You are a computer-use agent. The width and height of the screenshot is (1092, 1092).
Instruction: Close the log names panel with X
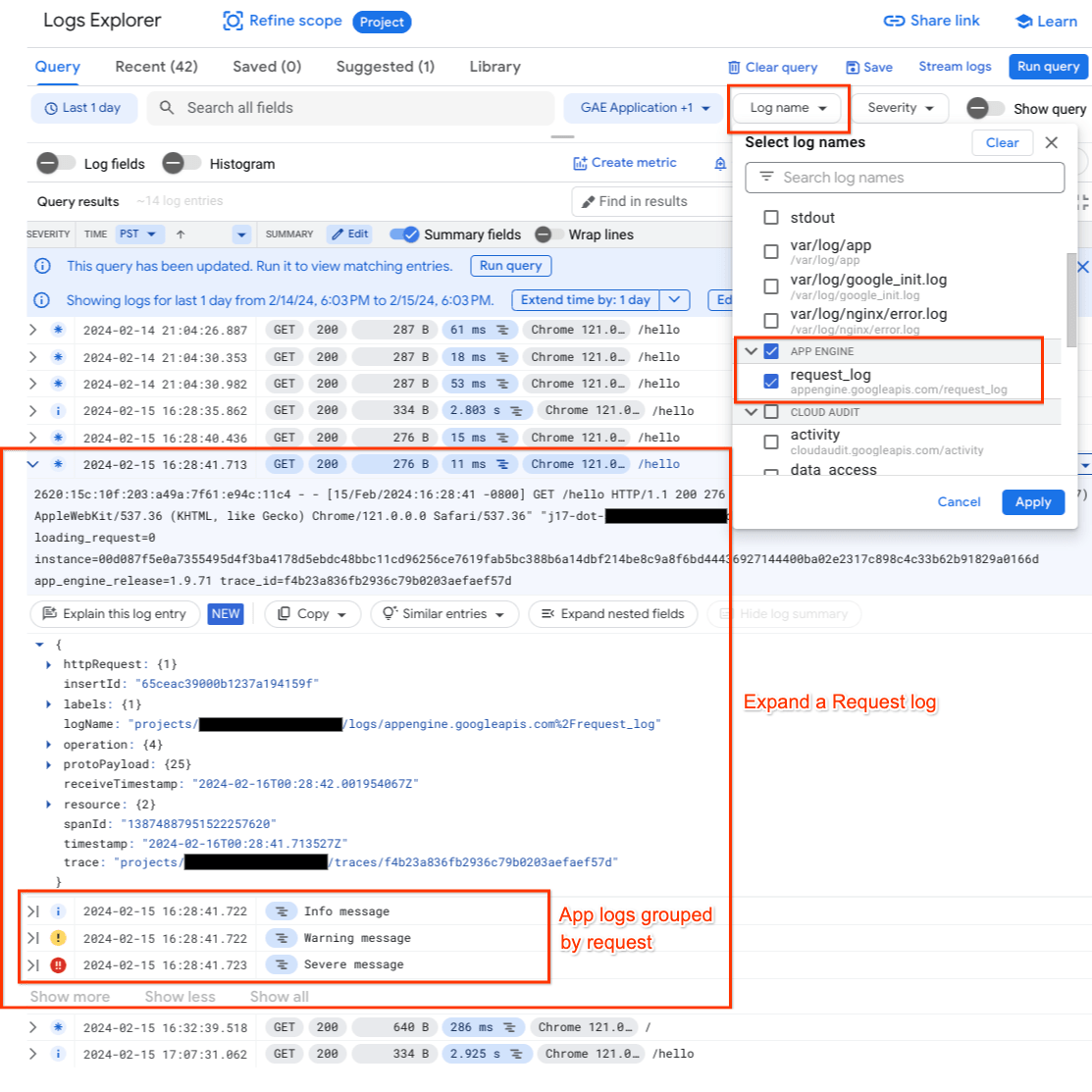(x=1052, y=143)
